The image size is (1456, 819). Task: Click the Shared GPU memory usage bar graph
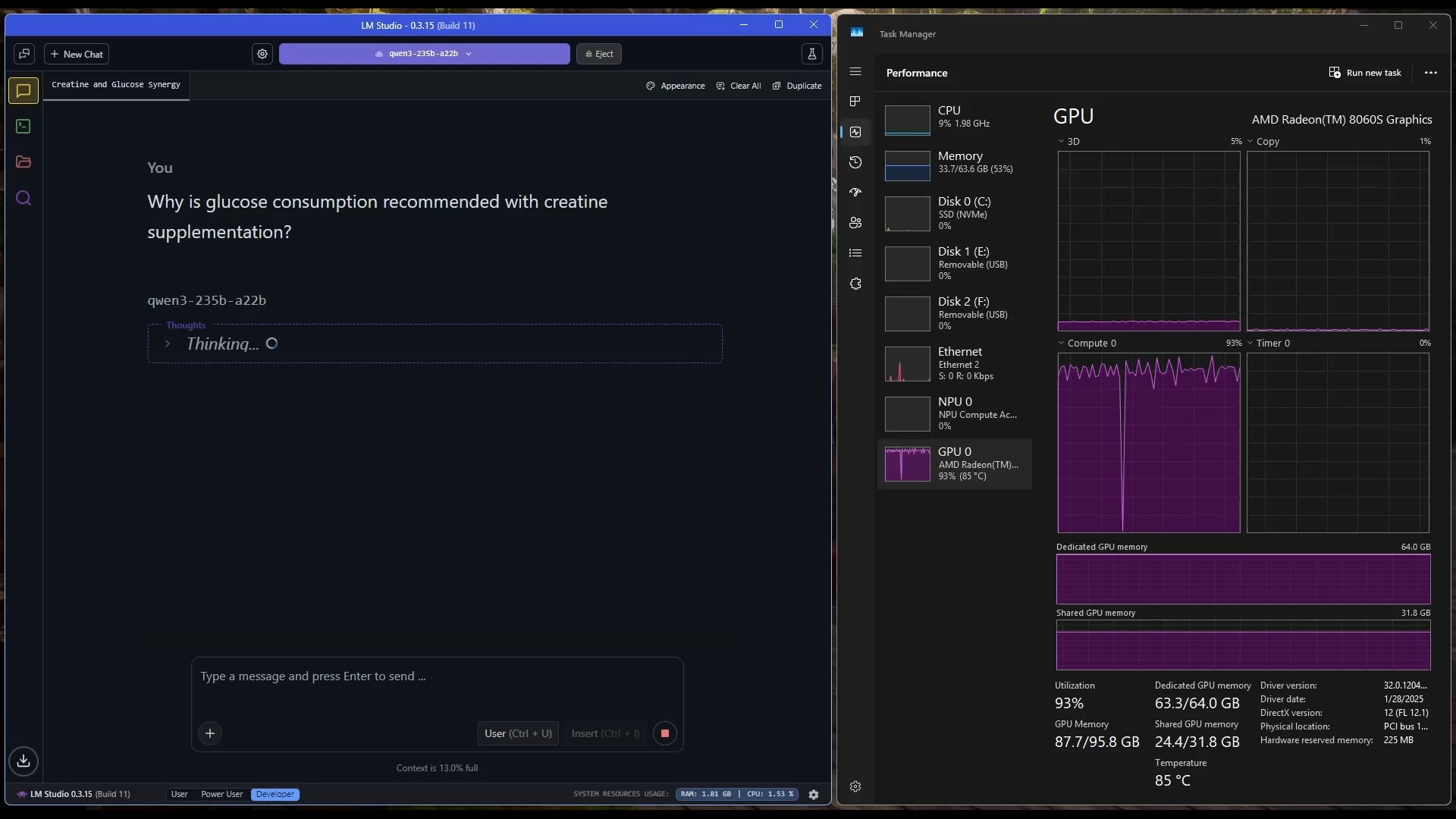(1244, 645)
